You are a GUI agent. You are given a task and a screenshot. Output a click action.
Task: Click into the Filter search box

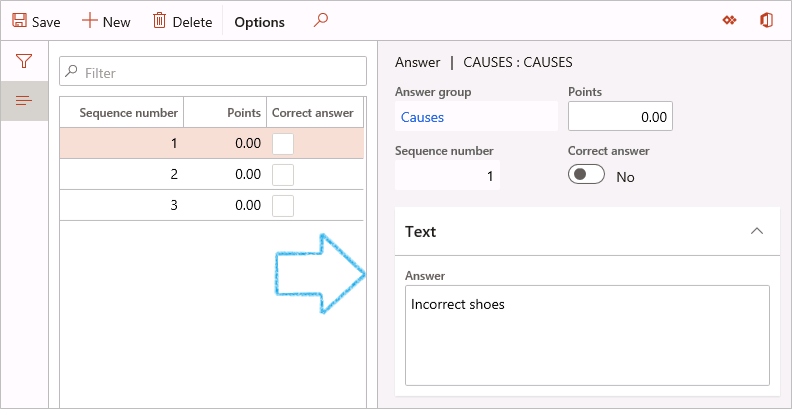tap(213, 71)
